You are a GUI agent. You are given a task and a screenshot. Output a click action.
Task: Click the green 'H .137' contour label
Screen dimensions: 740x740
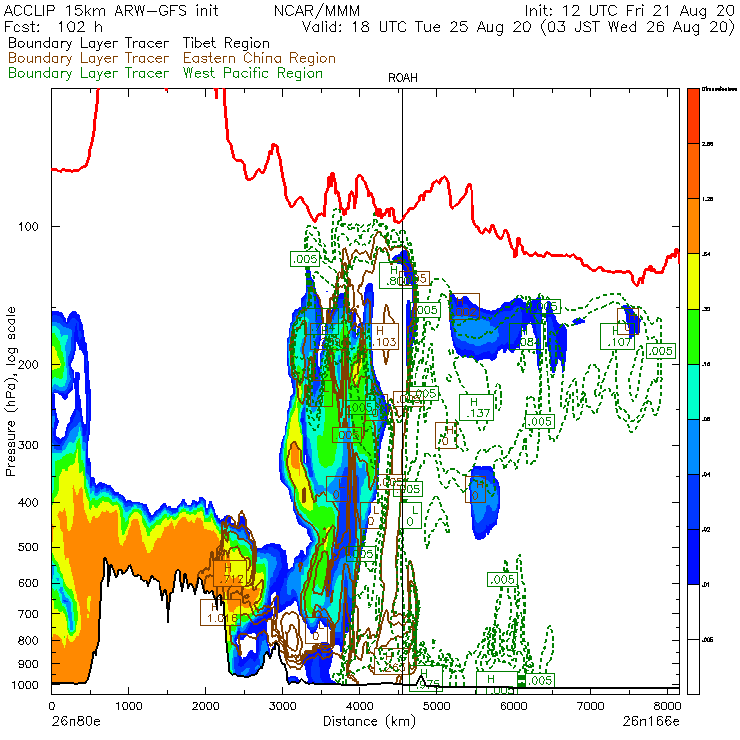coord(476,408)
